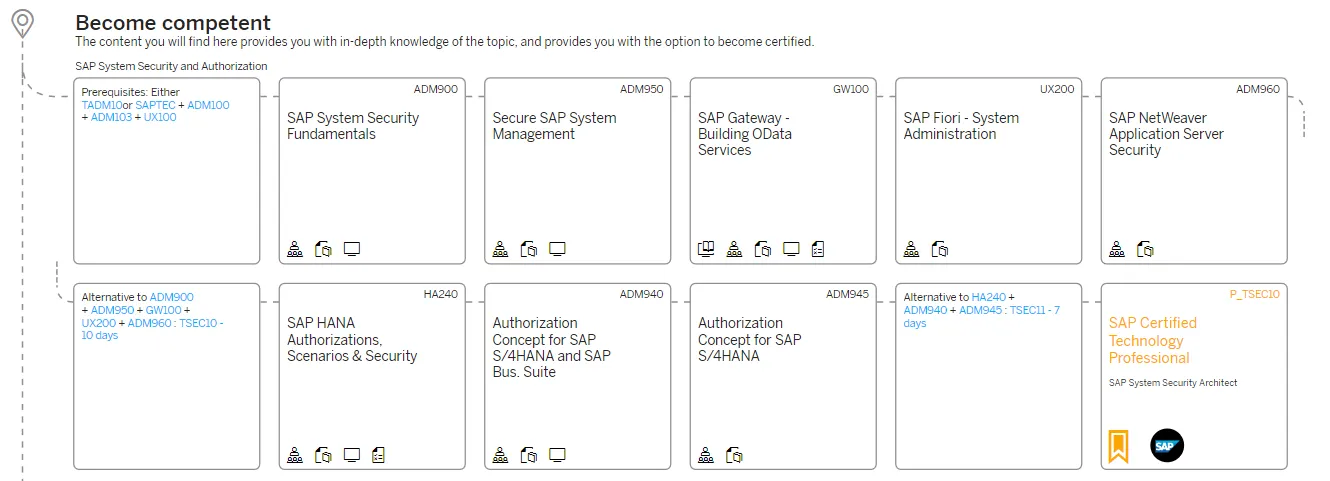Open SAP Fiori - System Administration course

[961, 126]
